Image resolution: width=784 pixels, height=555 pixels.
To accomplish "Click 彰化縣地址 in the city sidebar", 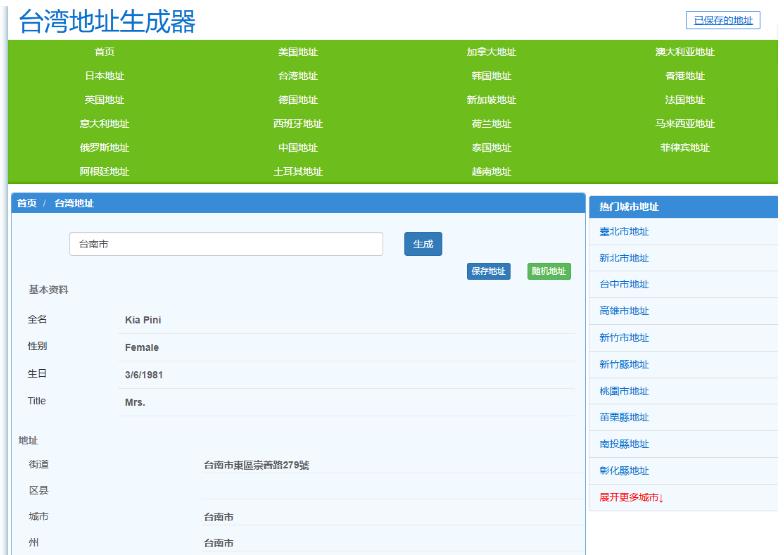I will point(624,471).
